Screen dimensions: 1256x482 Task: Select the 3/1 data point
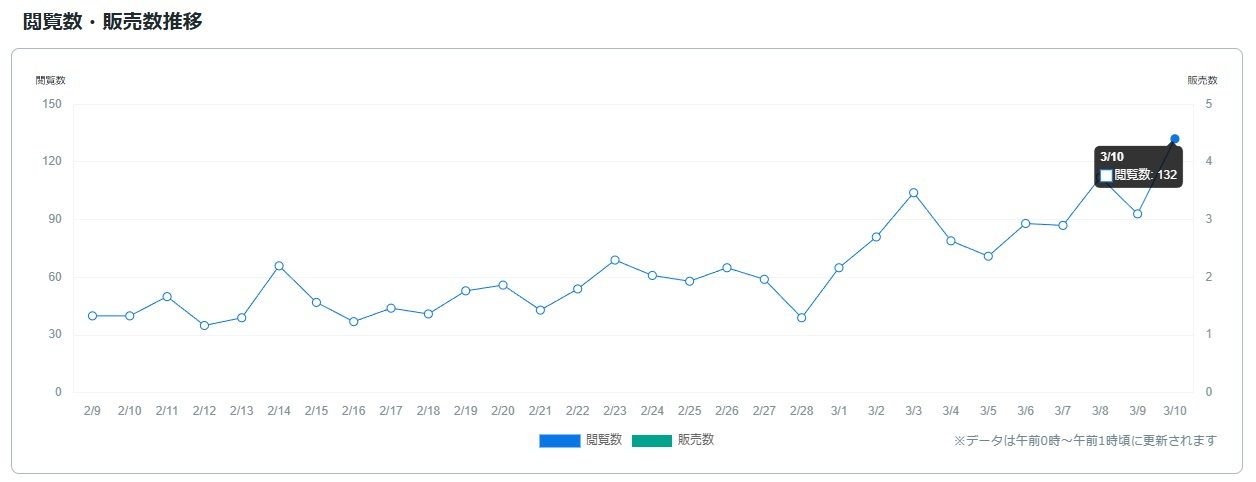pyautogui.click(x=839, y=268)
